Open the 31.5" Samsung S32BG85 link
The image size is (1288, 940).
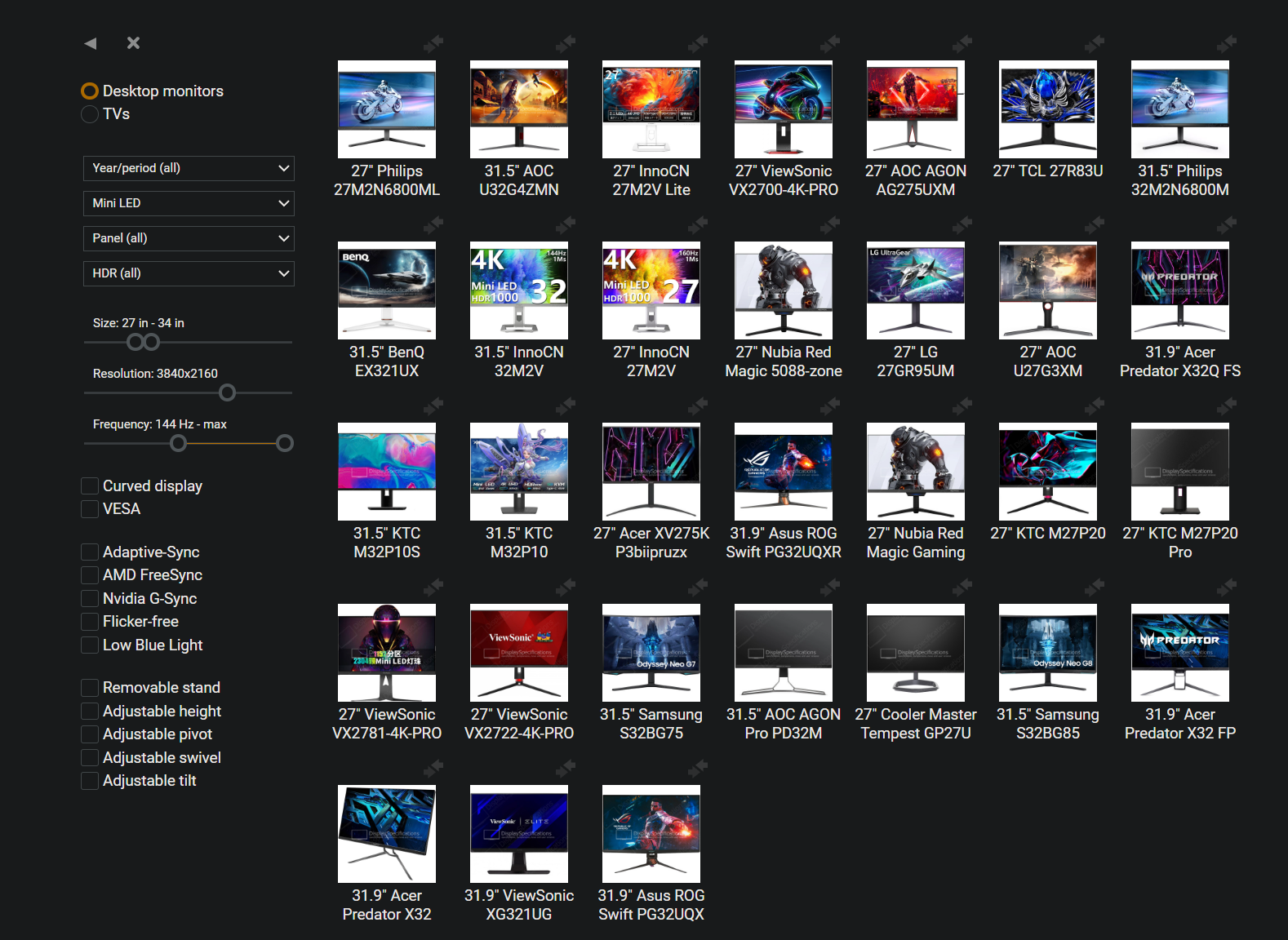click(1048, 724)
